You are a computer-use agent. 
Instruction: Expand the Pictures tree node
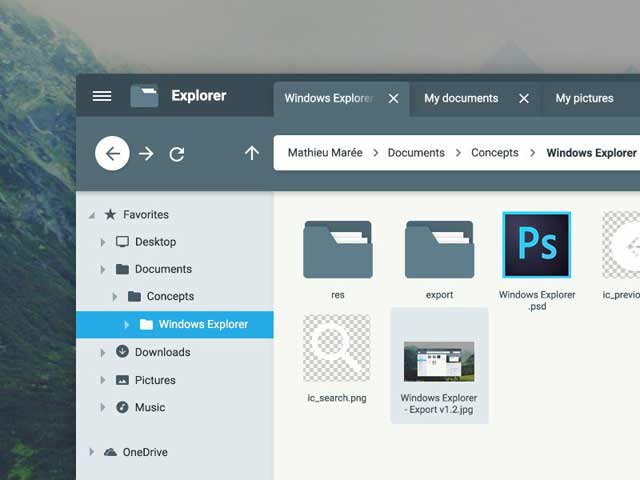click(x=103, y=380)
